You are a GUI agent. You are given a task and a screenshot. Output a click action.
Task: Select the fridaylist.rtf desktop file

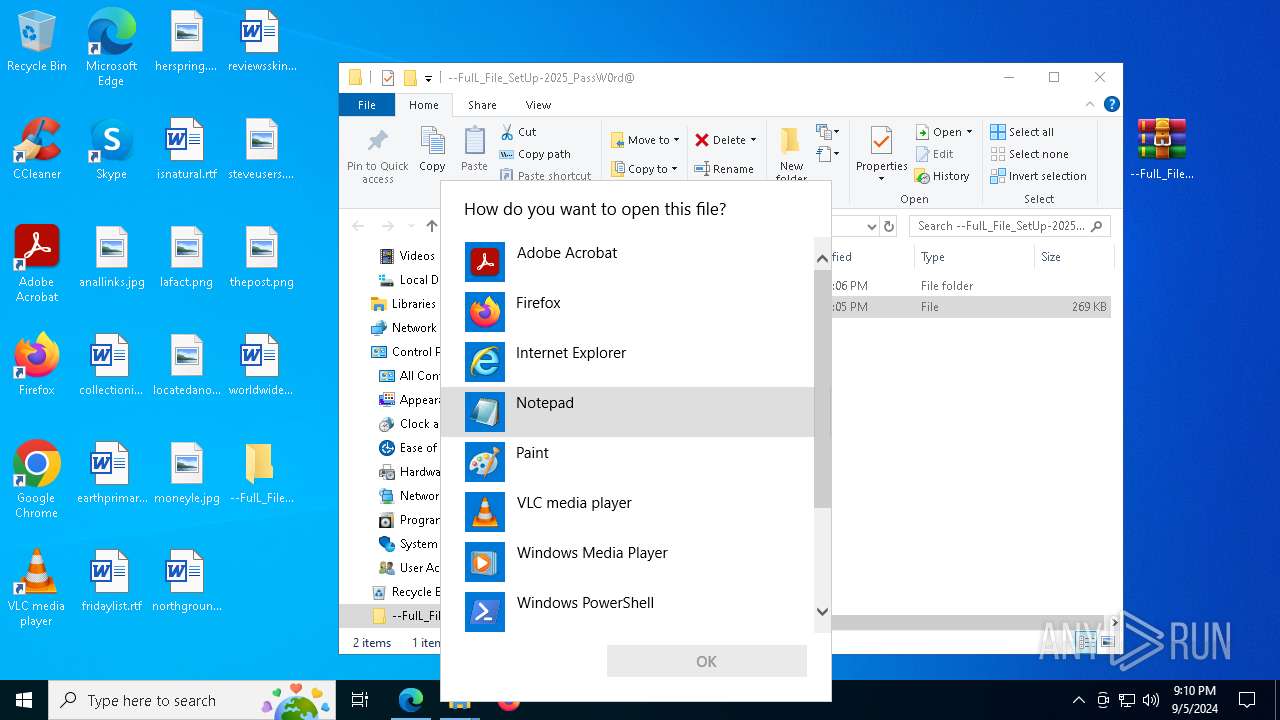pyautogui.click(x=111, y=581)
